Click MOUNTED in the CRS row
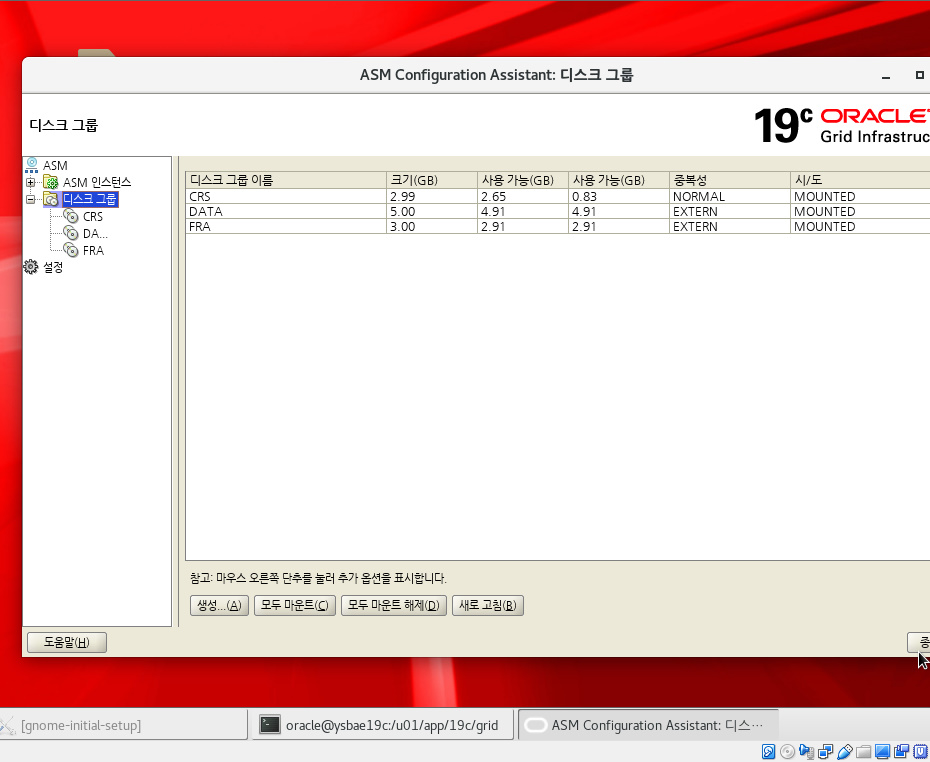 pyautogui.click(x=860, y=196)
